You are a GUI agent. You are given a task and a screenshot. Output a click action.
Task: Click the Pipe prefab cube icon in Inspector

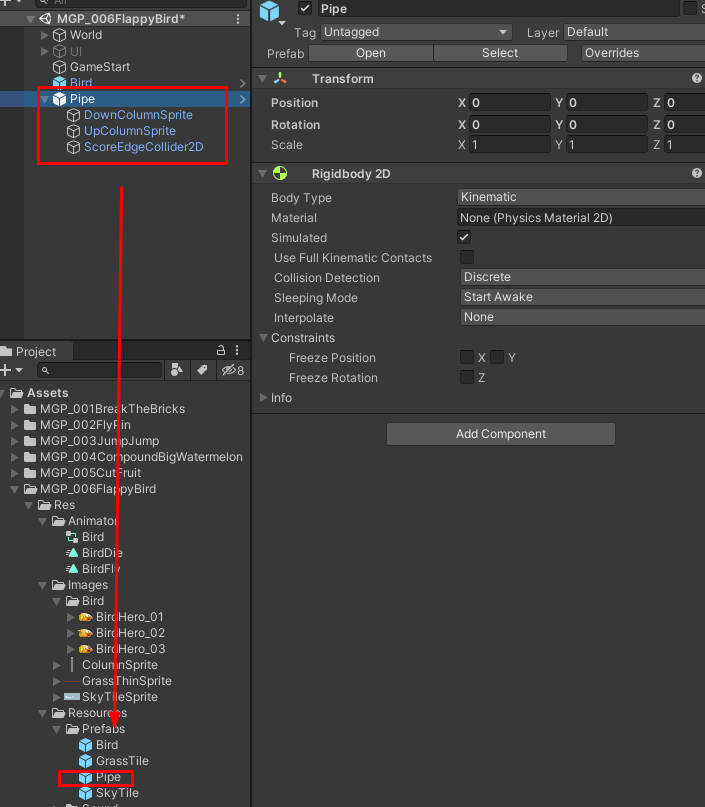270,11
